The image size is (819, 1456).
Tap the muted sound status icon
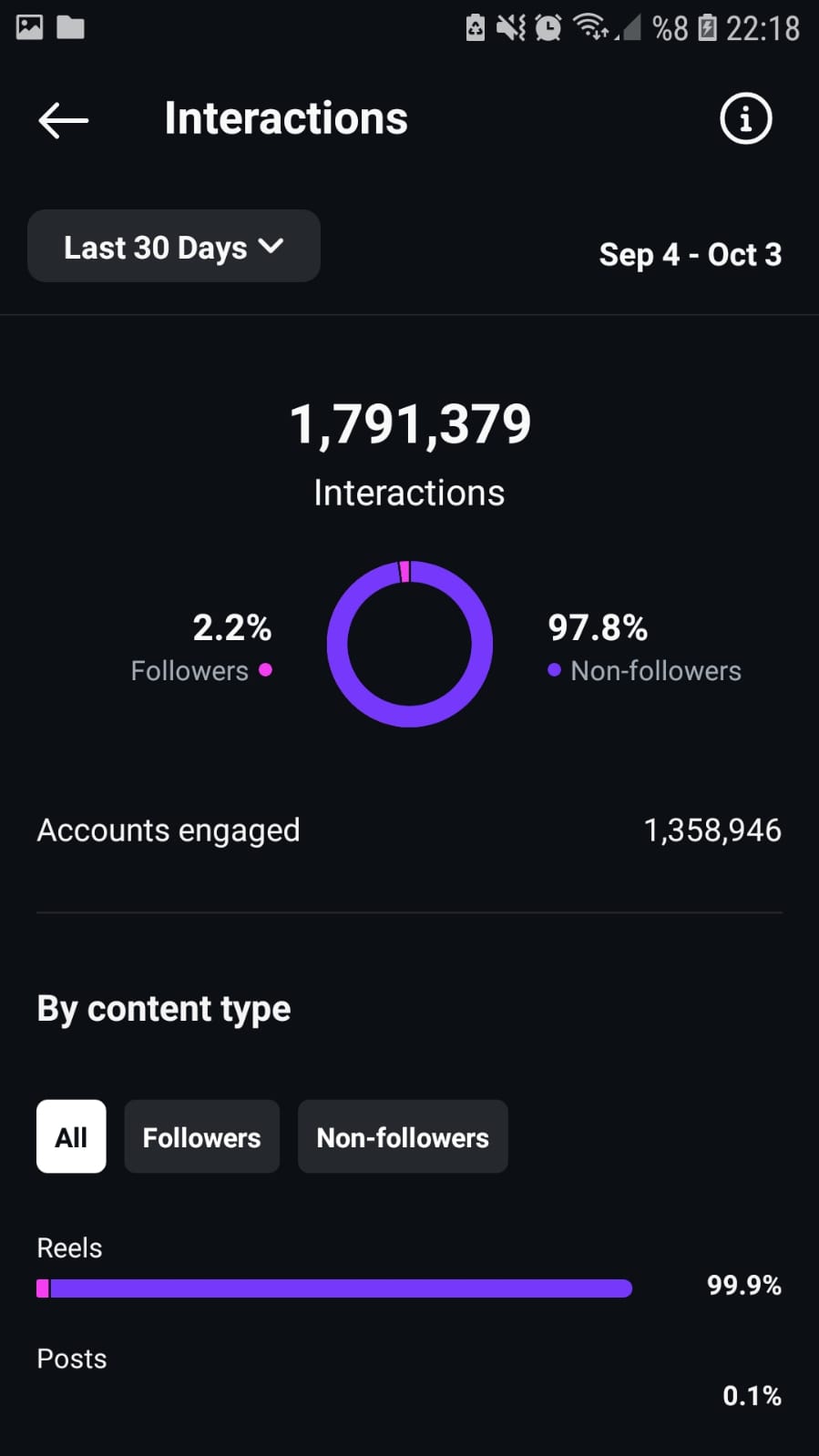click(511, 27)
